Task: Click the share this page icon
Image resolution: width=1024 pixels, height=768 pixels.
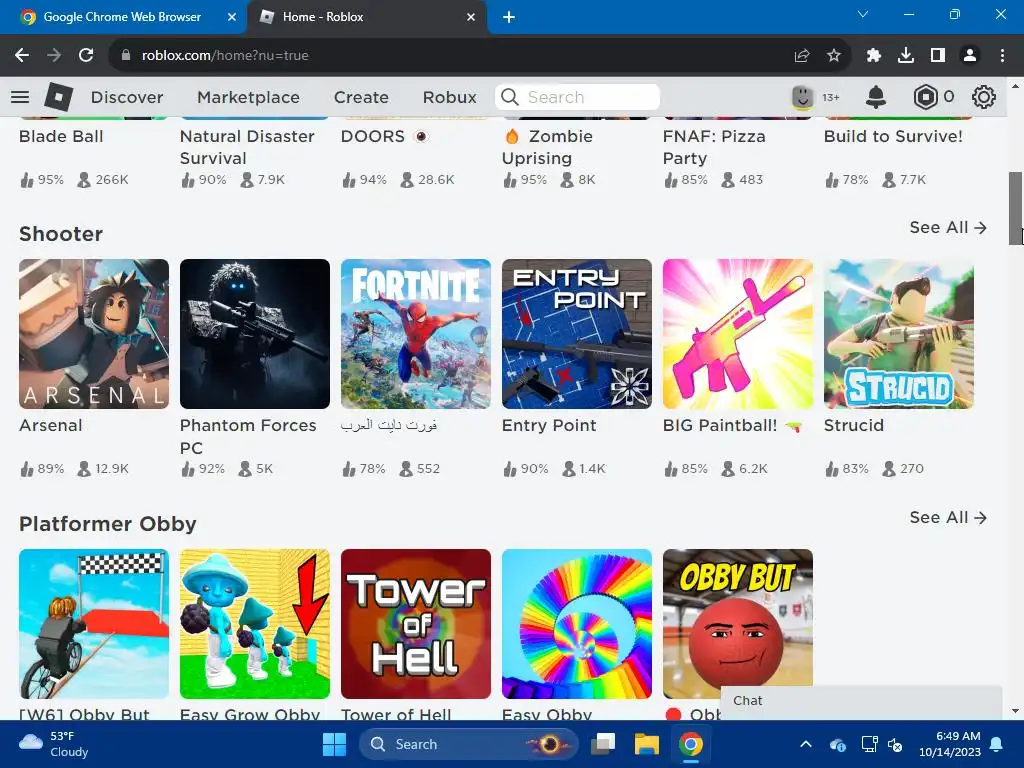Action: point(802,56)
